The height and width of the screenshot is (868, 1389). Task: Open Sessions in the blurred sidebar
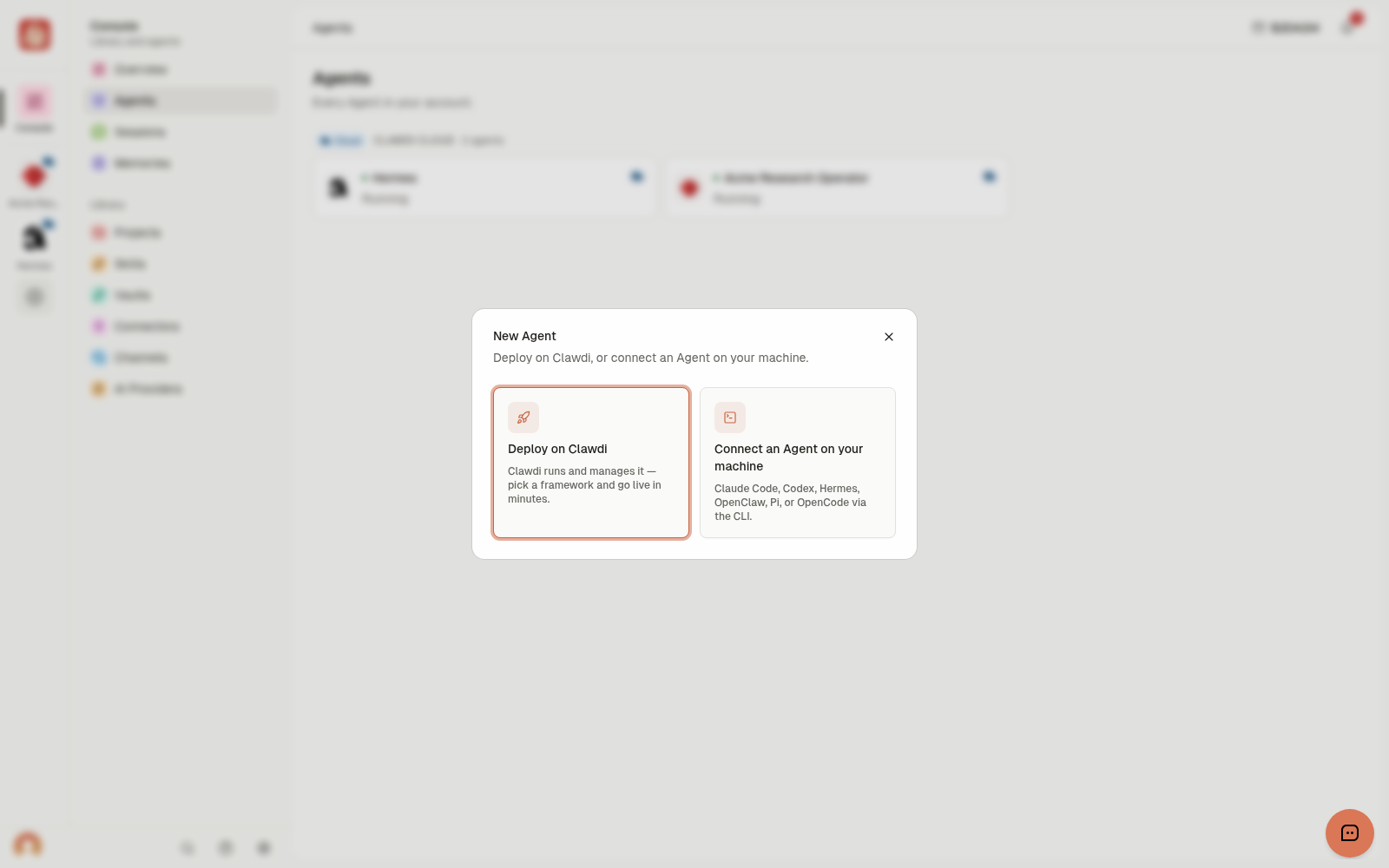181,132
